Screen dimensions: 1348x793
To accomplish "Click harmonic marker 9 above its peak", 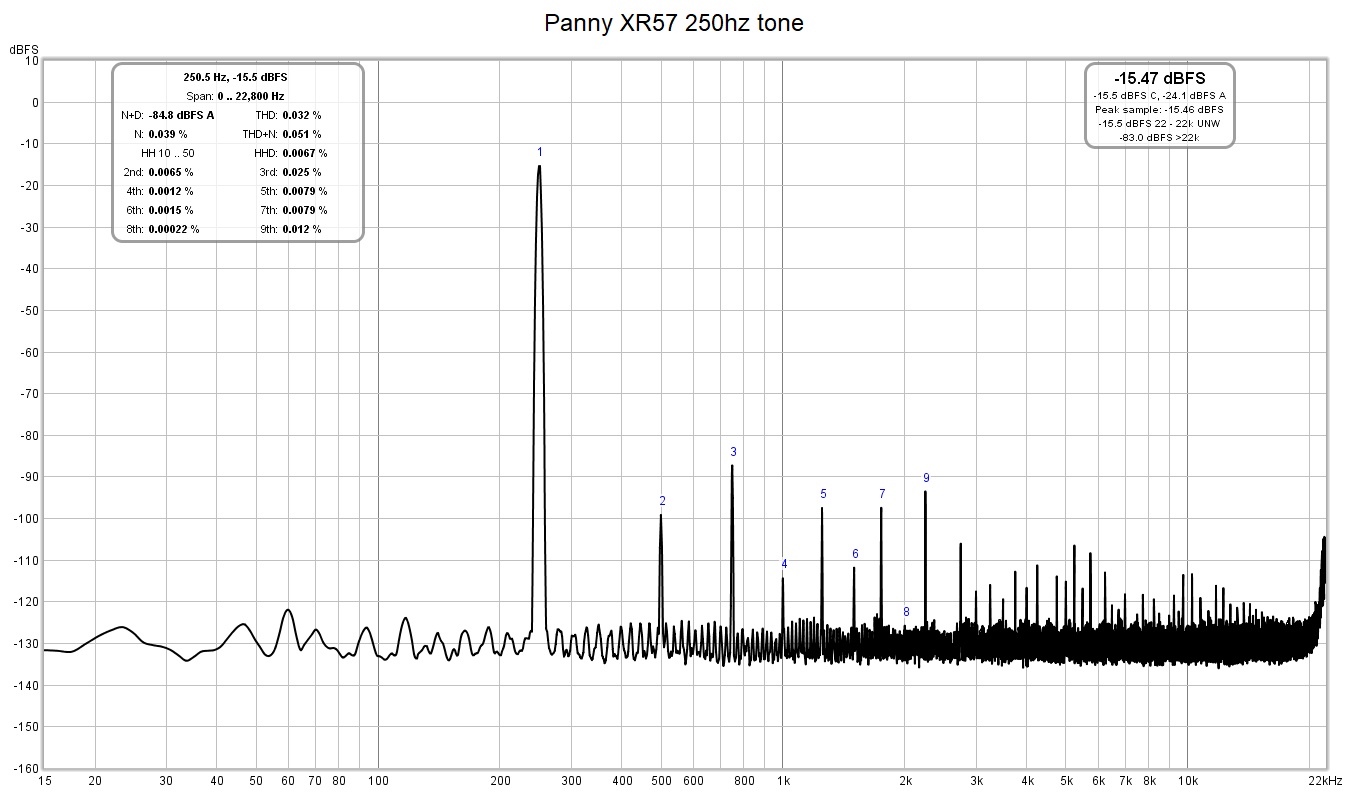I will tap(927, 478).
